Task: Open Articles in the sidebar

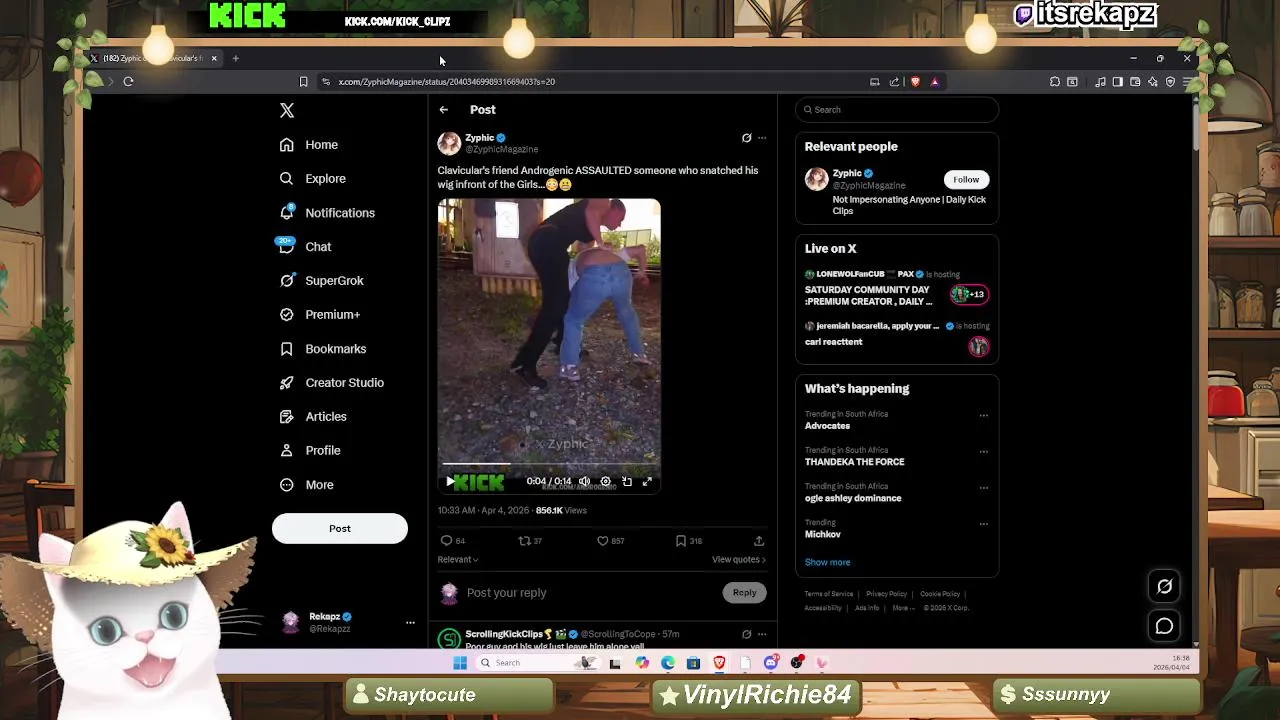Action: pos(313,417)
